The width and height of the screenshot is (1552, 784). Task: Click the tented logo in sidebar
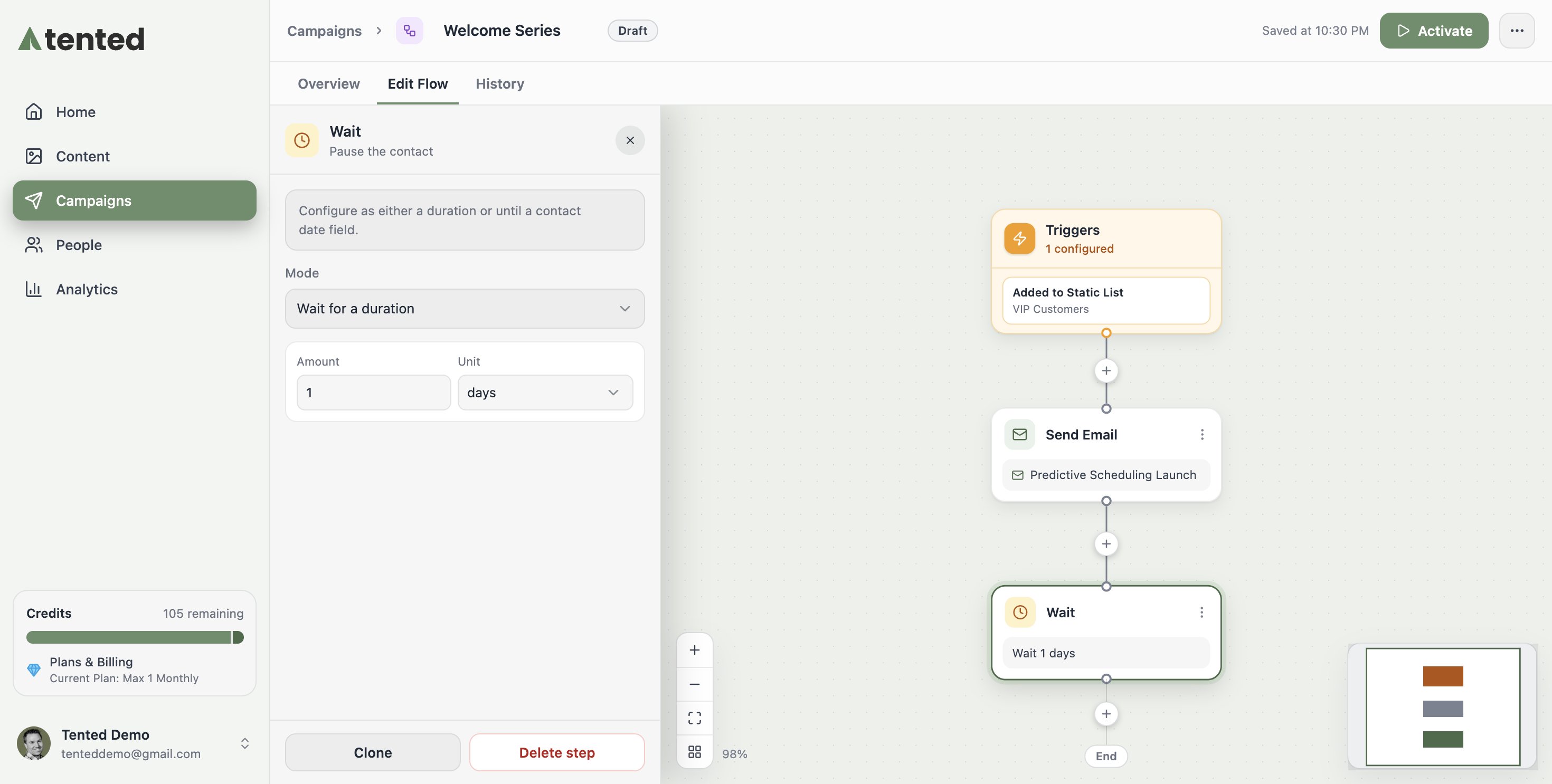tap(81, 39)
